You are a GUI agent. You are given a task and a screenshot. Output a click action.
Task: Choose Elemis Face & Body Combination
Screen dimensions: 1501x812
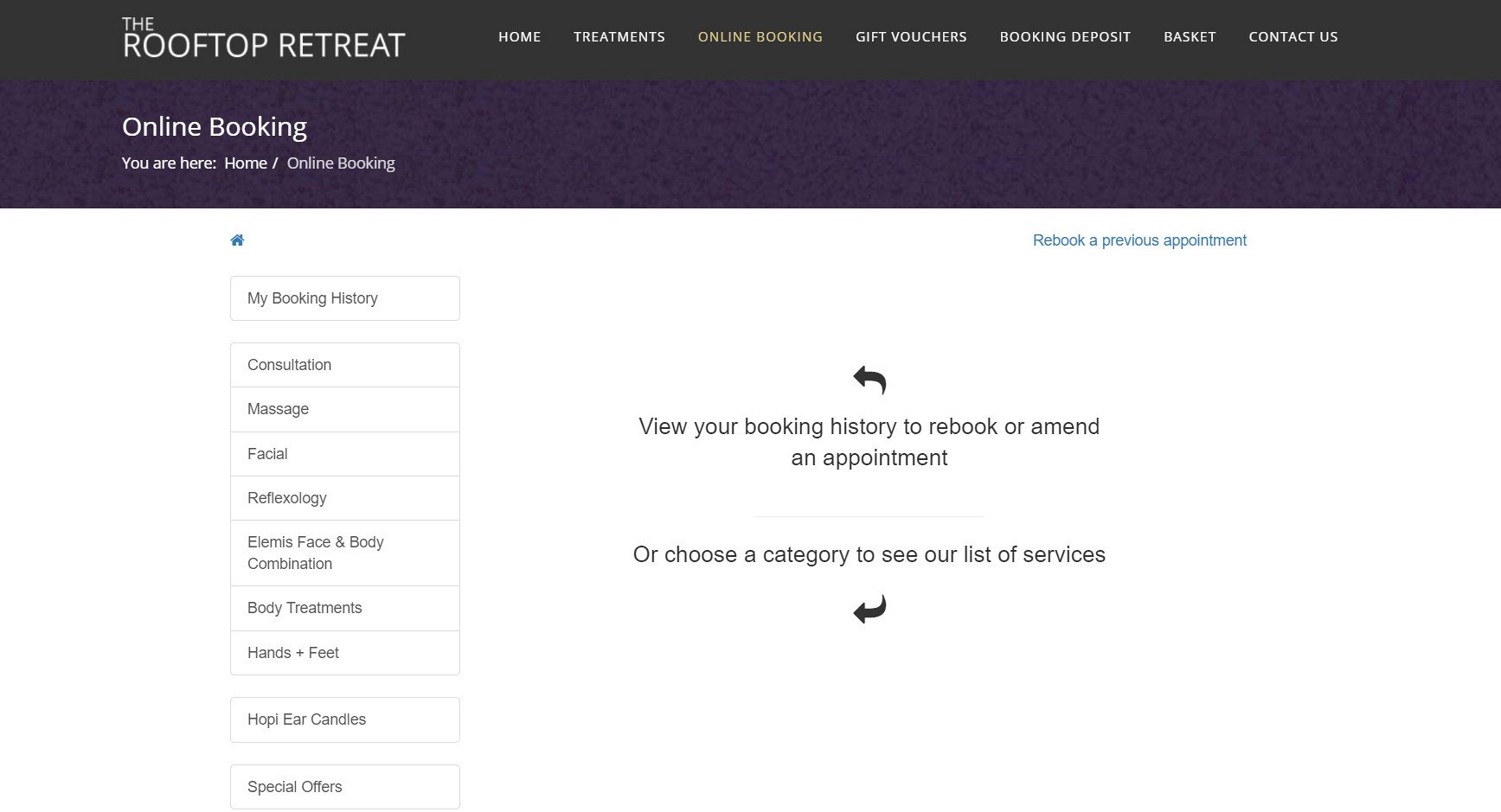click(344, 553)
